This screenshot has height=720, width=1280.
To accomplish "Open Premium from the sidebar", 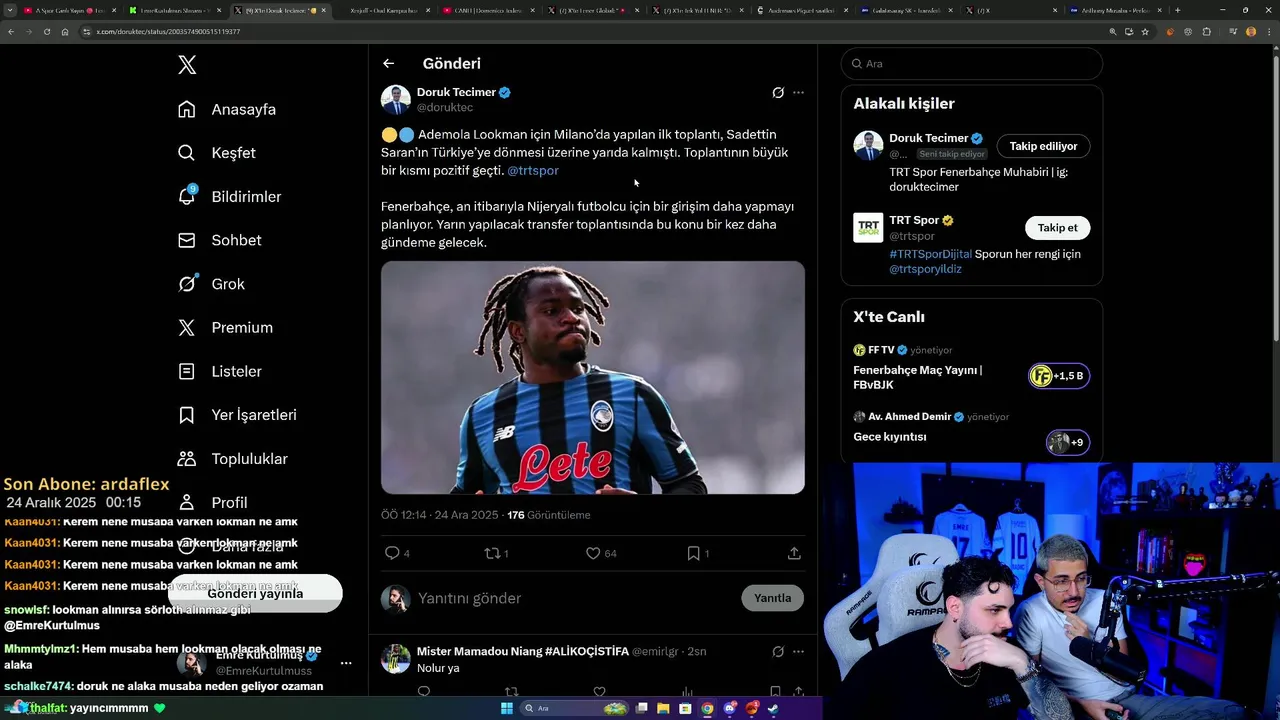I will [225, 328].
